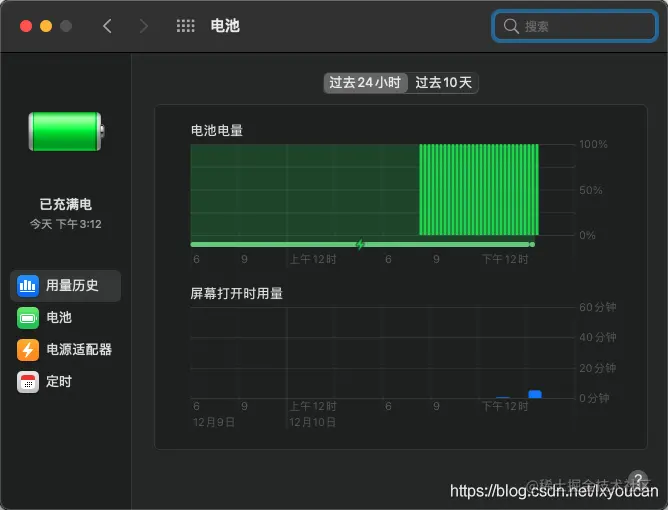Minimize the window with yellow button

coord(46,26)
